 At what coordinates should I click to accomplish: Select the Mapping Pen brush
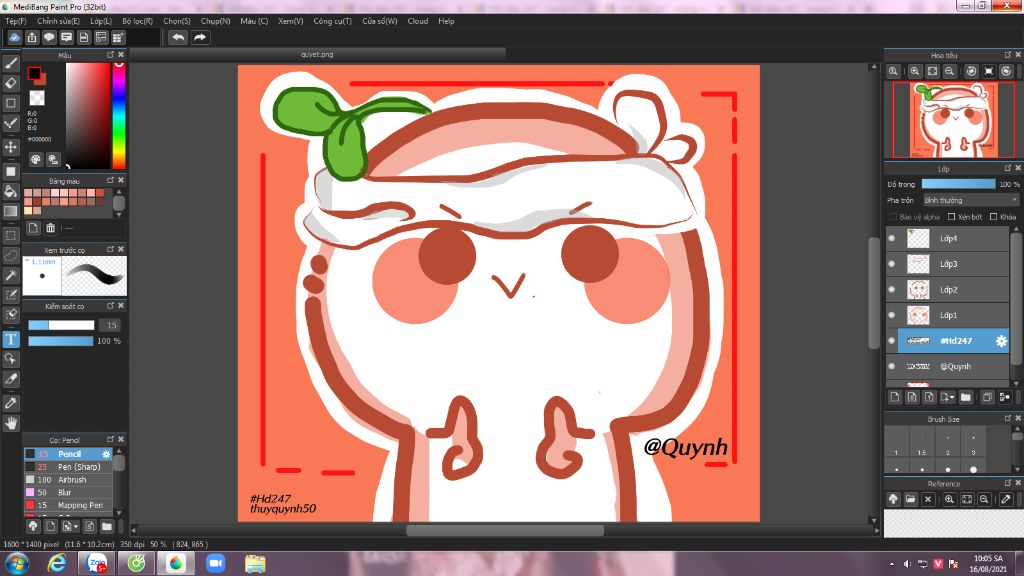pos(69,505)
